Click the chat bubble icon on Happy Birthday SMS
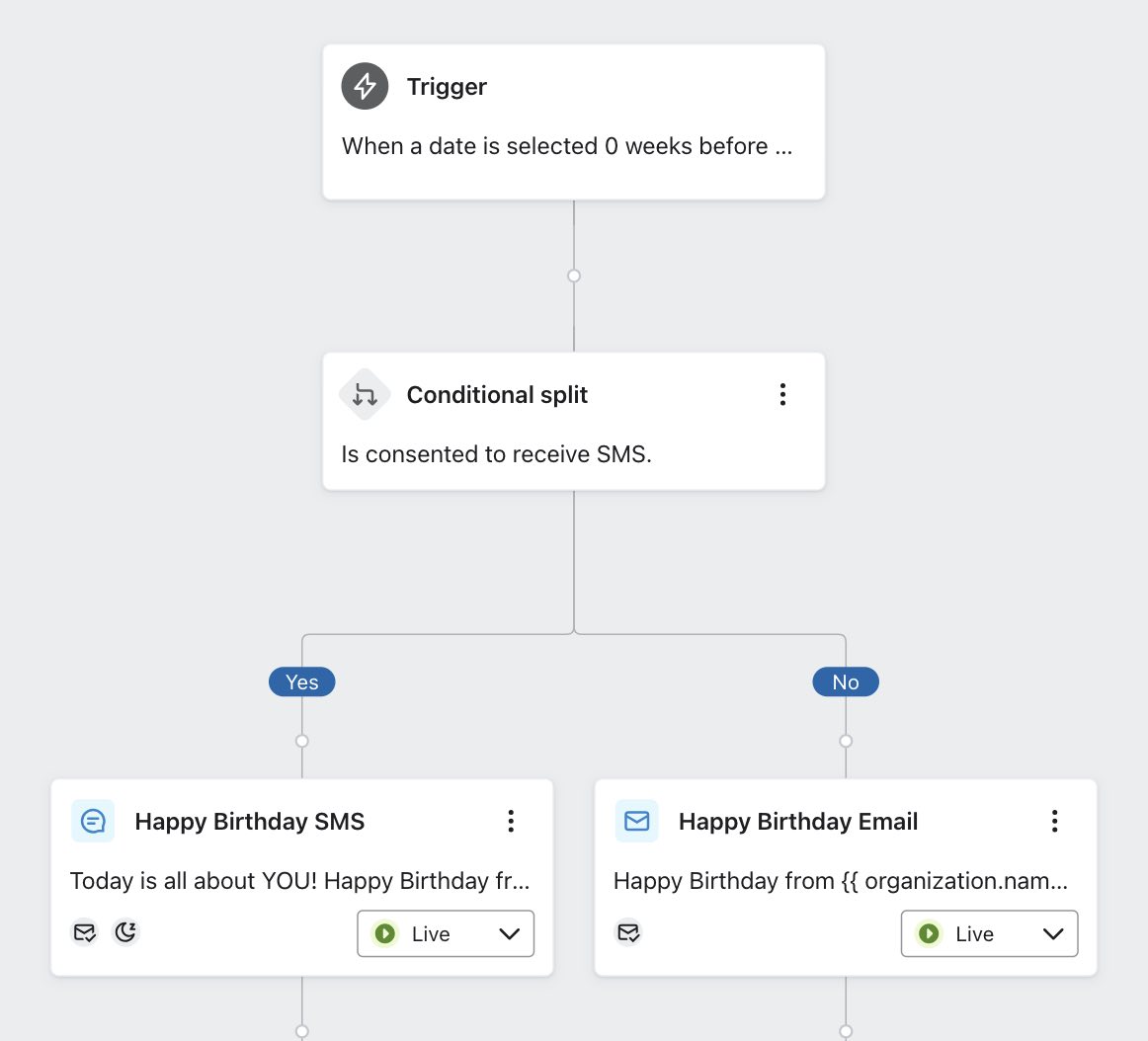The width and height of the screenshot is (1148, 1041). pyautogui.click(x=92, y=821)
